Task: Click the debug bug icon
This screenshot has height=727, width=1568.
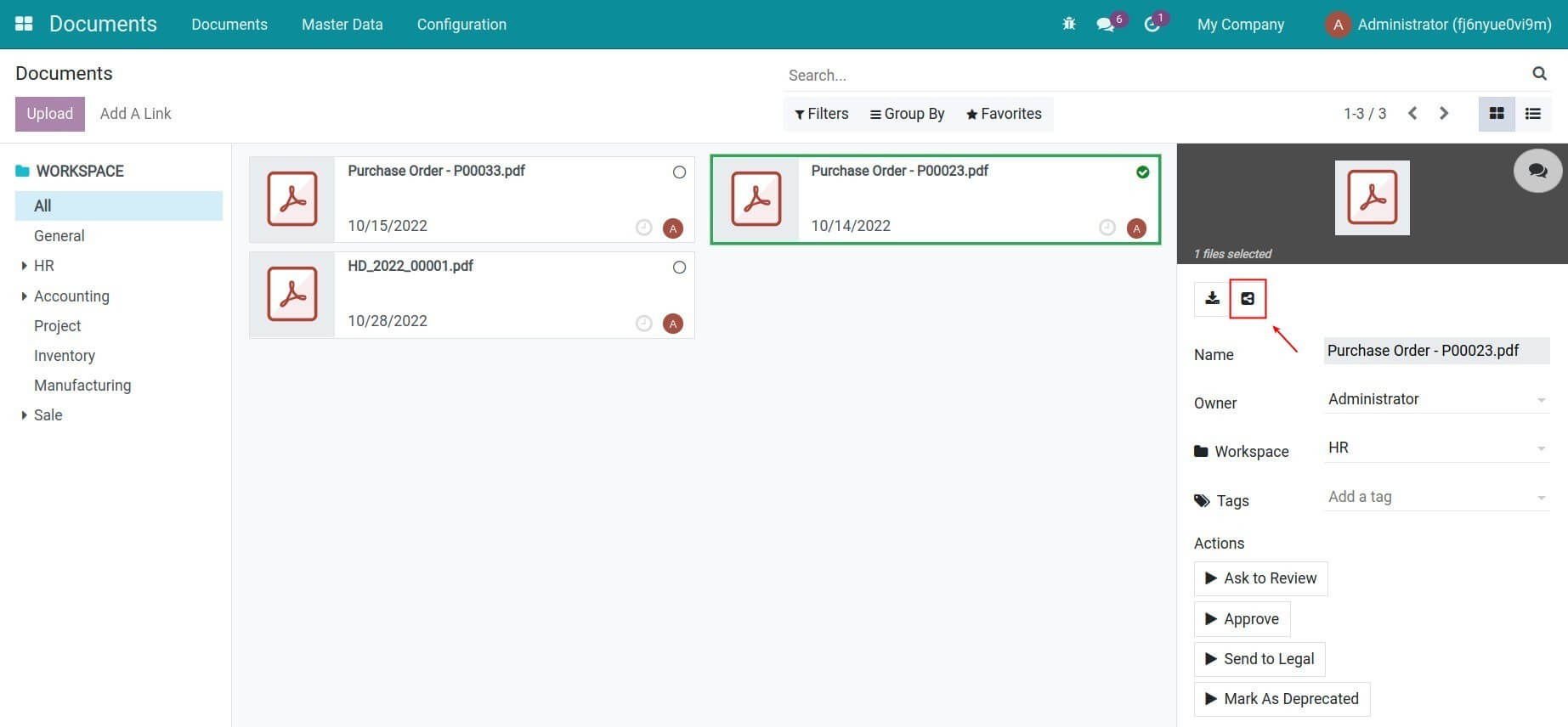Action: pos(1068,24)
